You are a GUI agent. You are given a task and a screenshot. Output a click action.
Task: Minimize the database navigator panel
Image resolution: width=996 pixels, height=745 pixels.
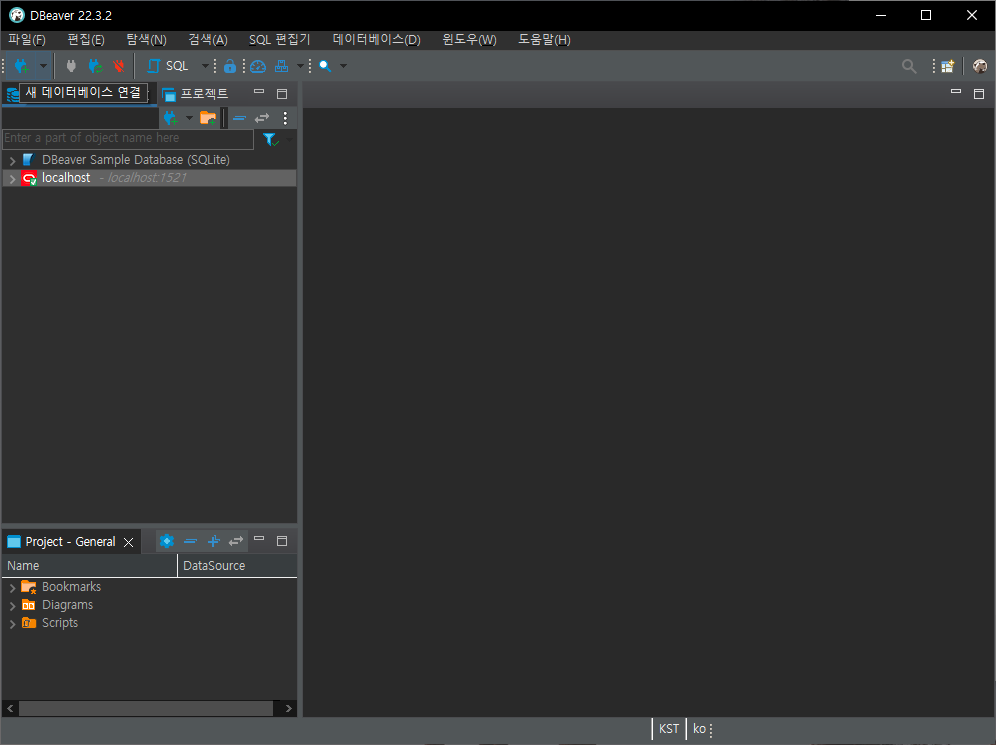[259, 93]
